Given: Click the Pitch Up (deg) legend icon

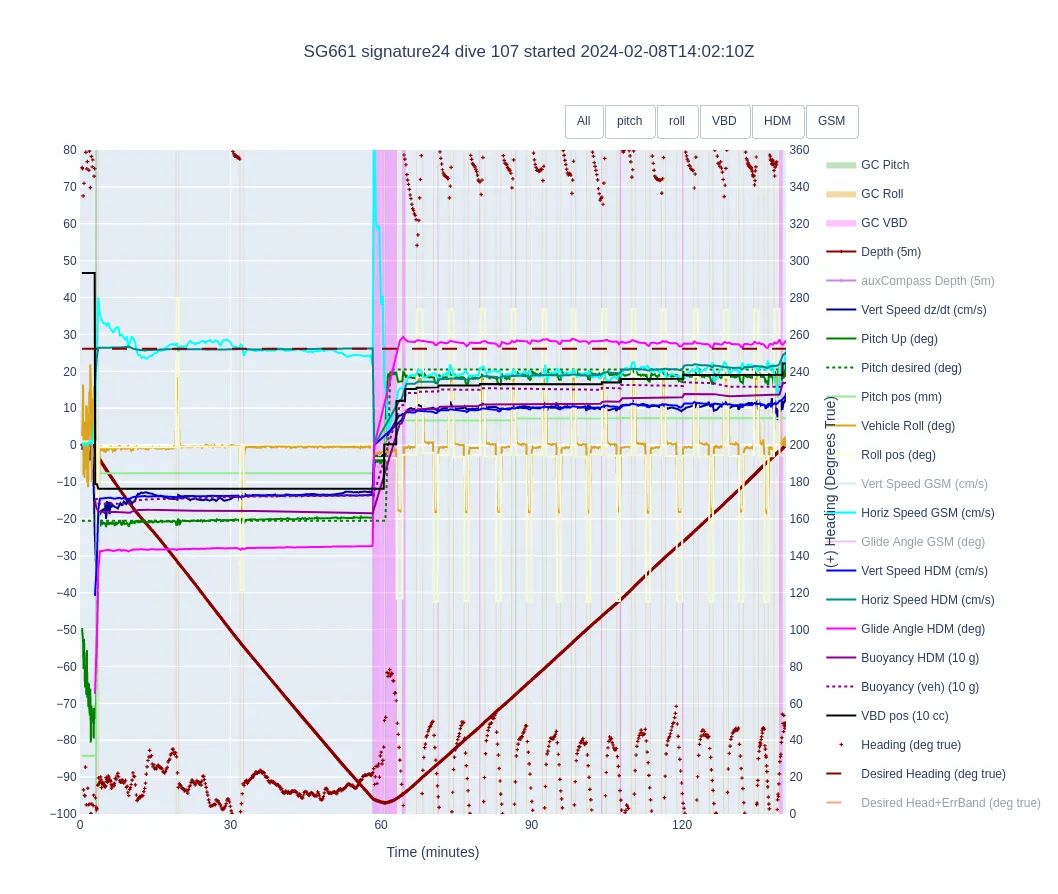Looking at the screenshot, I should tap(840, 339).
